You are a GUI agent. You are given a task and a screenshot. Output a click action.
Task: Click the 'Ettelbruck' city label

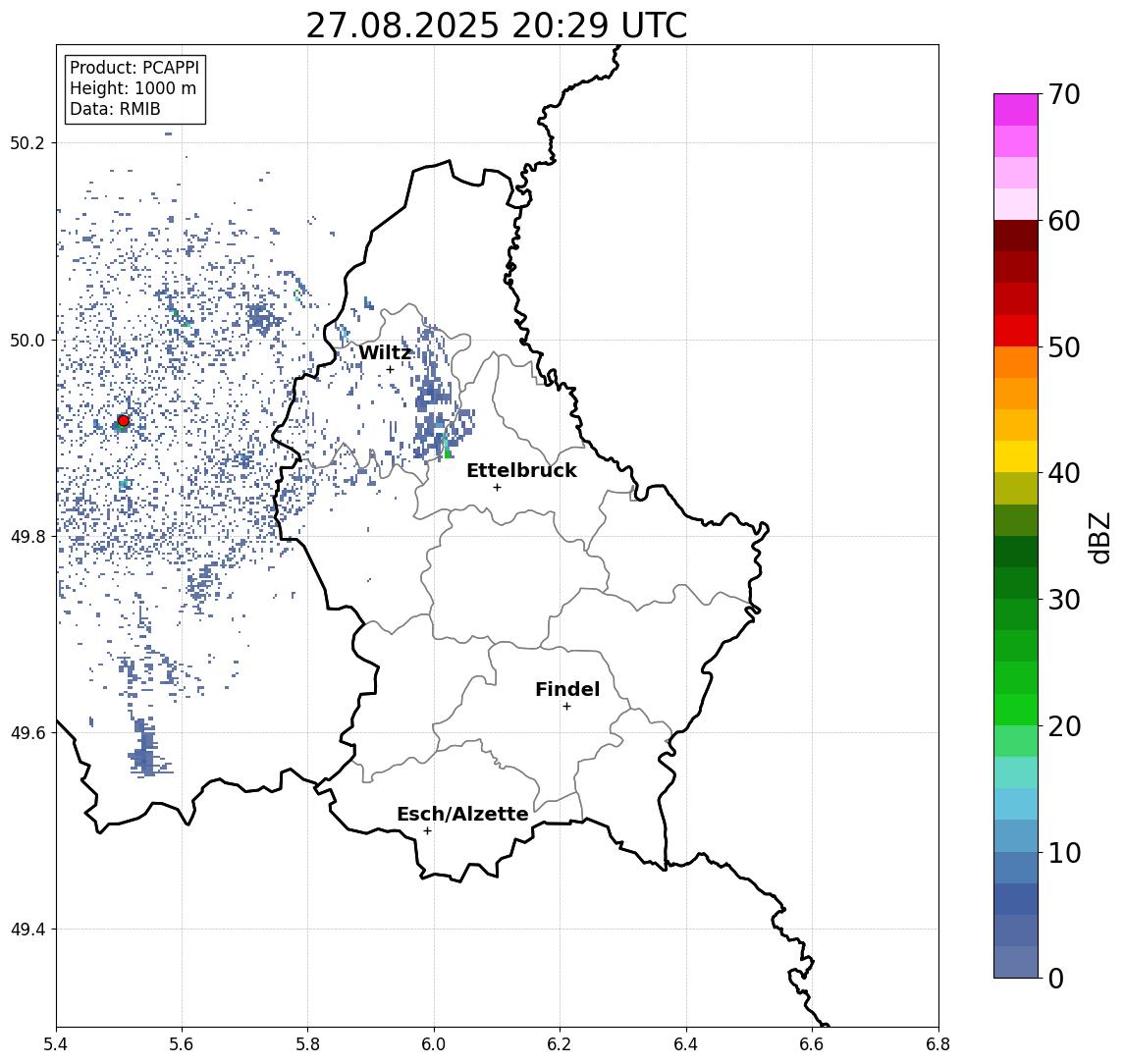[x=521, y=470]
